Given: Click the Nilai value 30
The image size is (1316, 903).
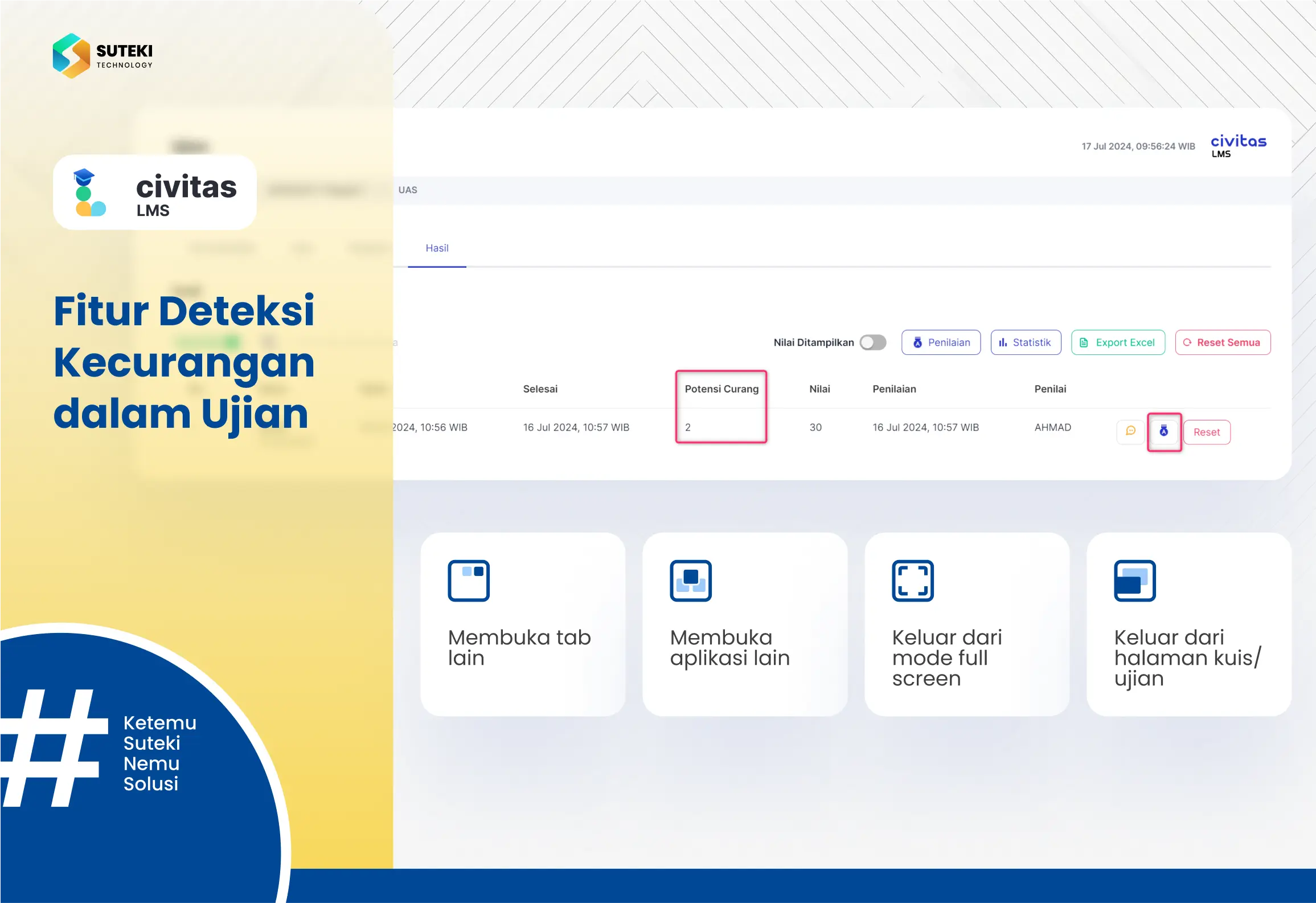Looking at the screenshot, I should coord(815,427).
